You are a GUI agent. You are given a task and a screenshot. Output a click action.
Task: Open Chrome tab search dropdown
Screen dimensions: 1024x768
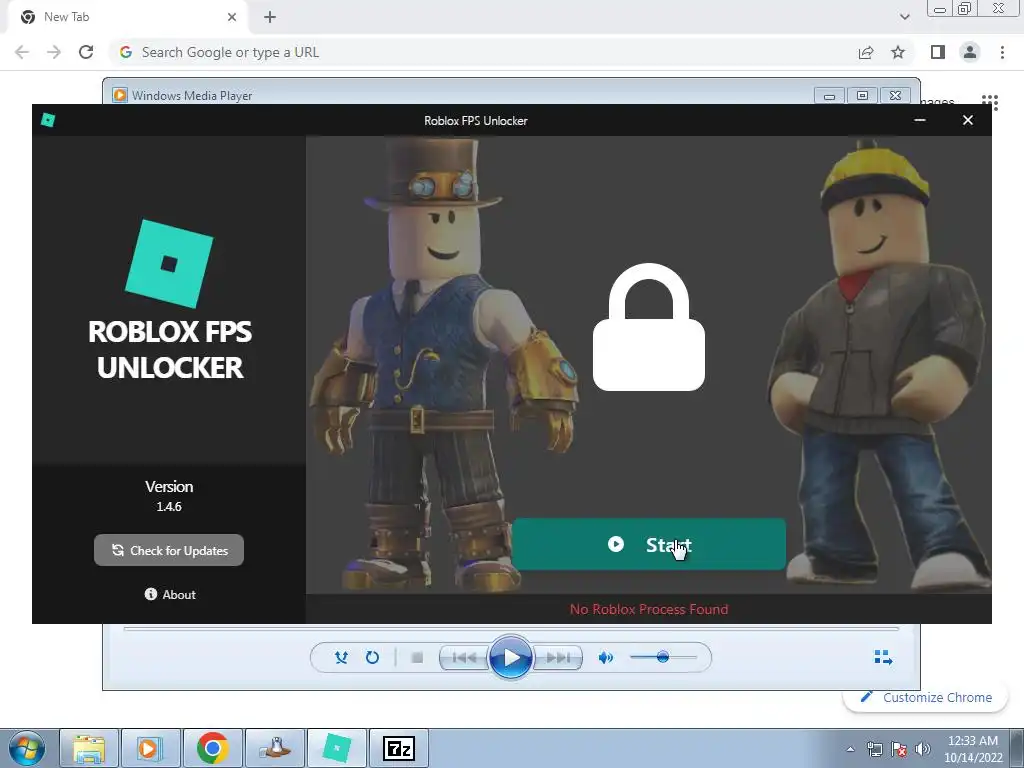point(904,17)
